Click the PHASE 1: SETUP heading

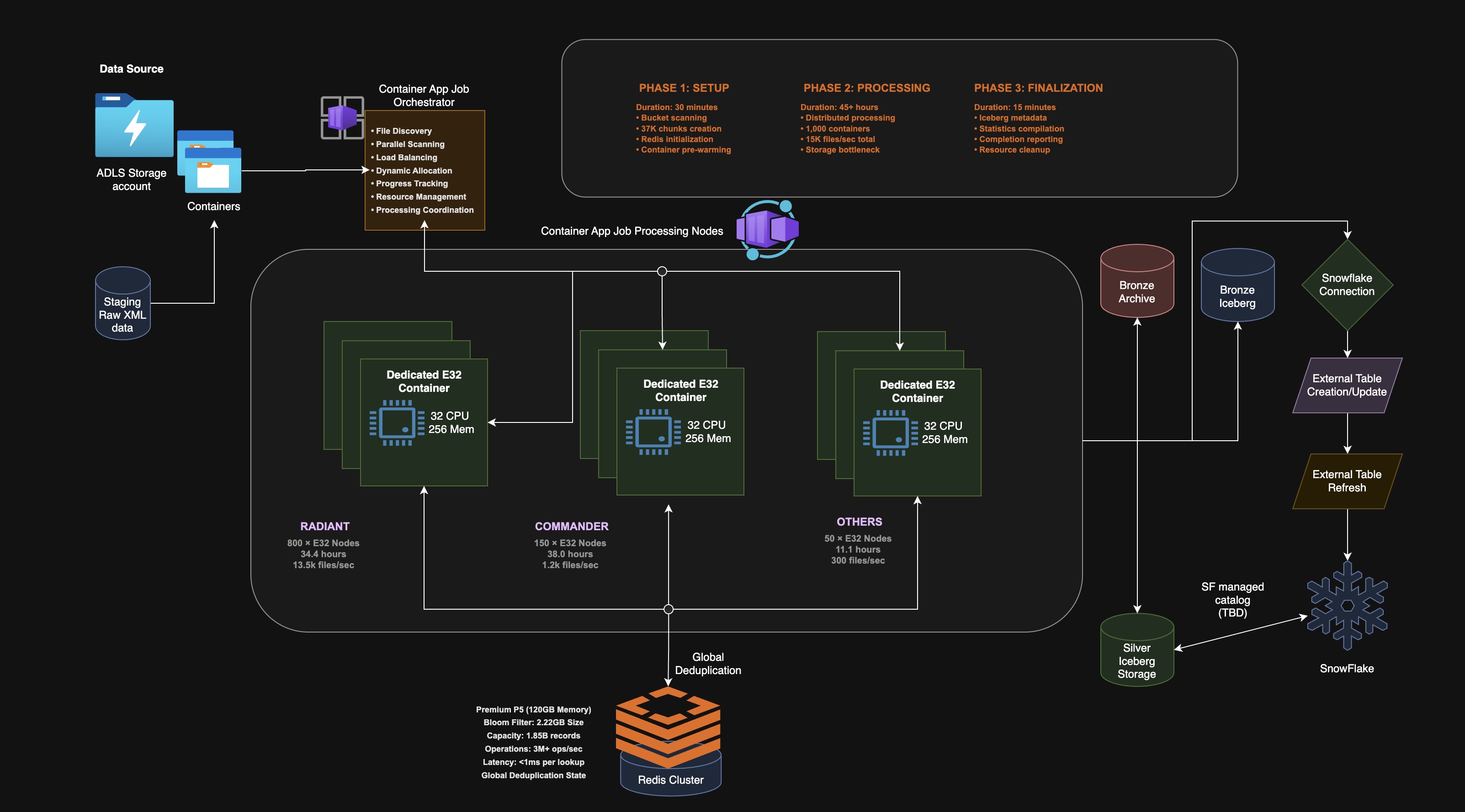click(684, 88)
